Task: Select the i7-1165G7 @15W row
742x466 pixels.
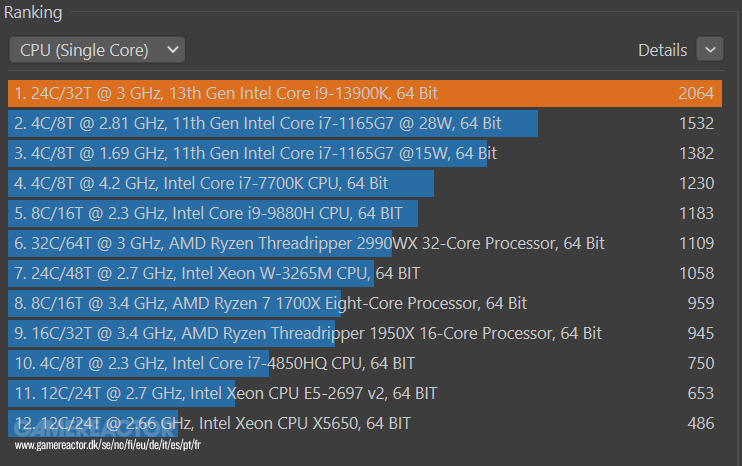Action: pos(365,153)
